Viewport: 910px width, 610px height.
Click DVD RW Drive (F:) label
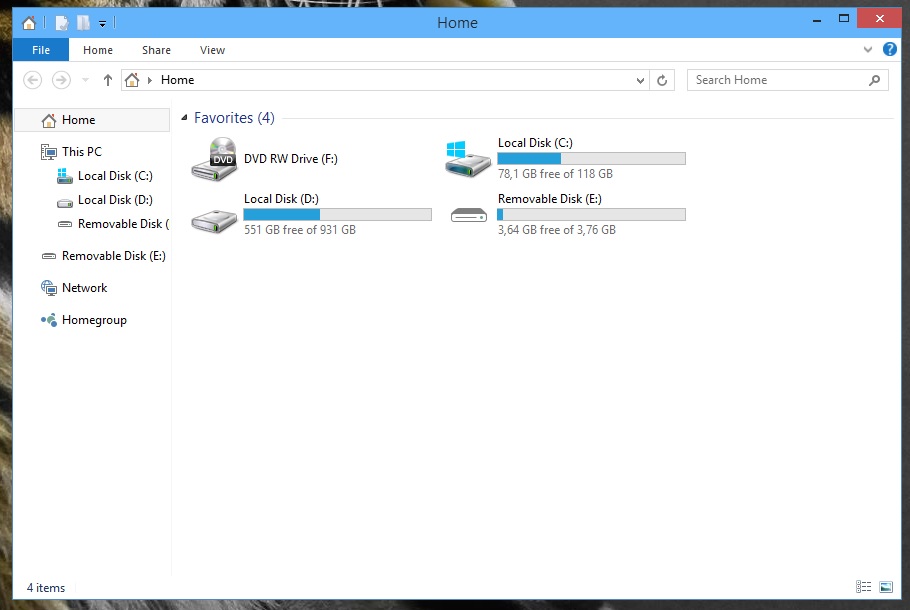291,159
